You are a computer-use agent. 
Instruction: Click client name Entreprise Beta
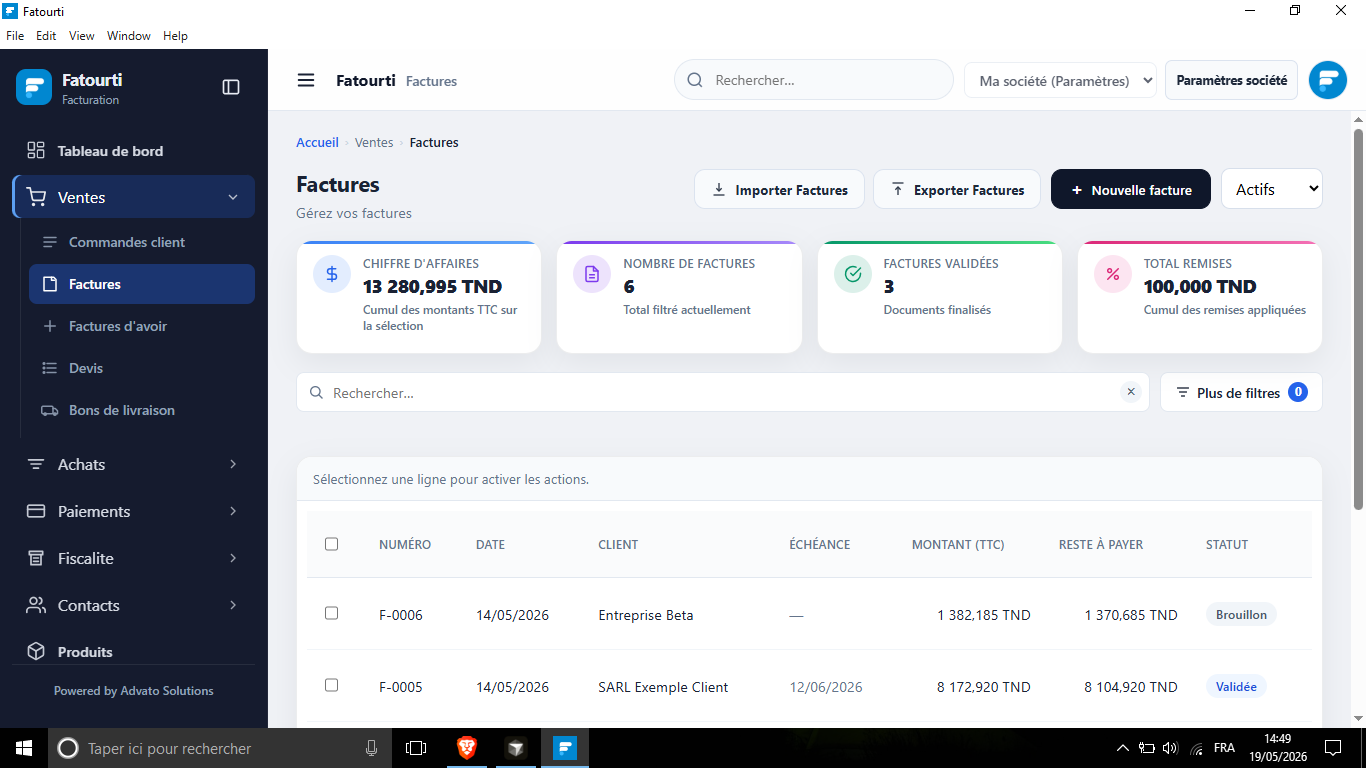tap(646, 615)
